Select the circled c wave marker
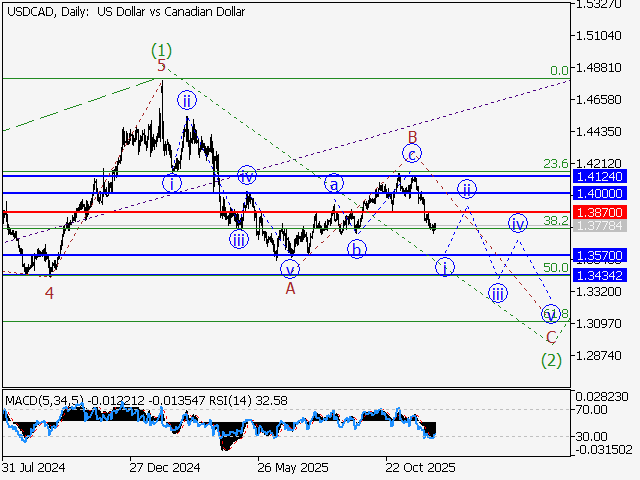640x480 pixels. tap(411, 153)
